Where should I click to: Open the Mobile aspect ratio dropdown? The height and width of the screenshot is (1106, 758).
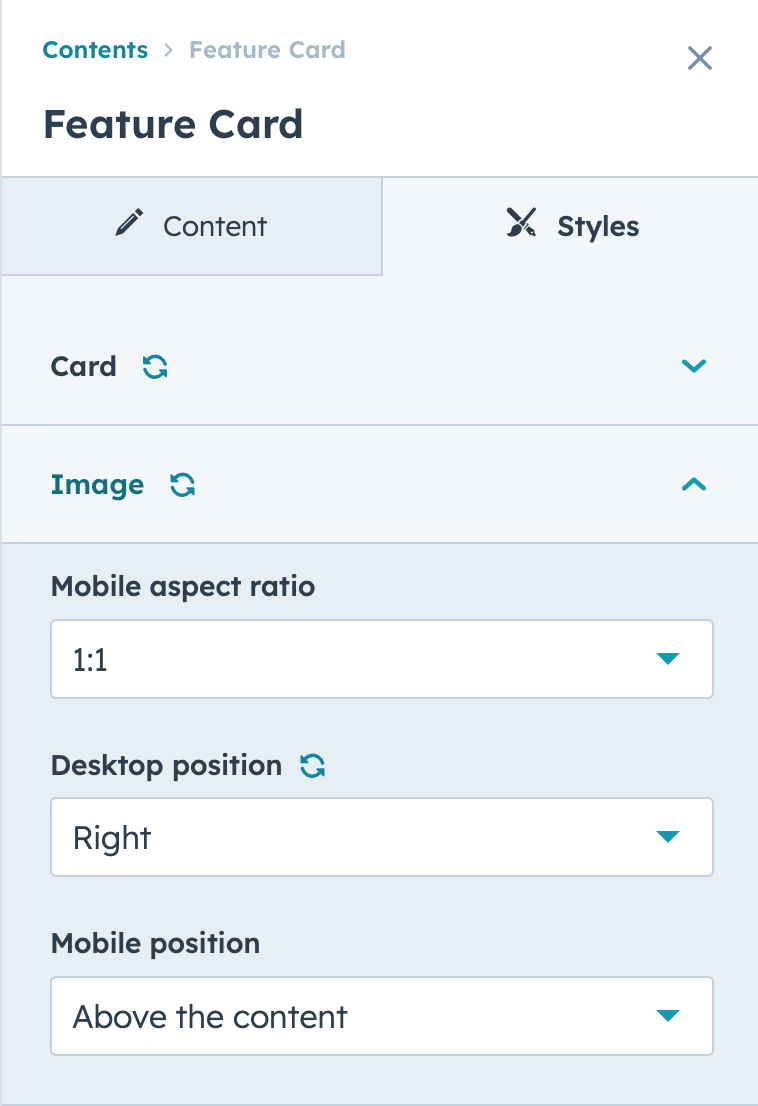coord(381,659)
